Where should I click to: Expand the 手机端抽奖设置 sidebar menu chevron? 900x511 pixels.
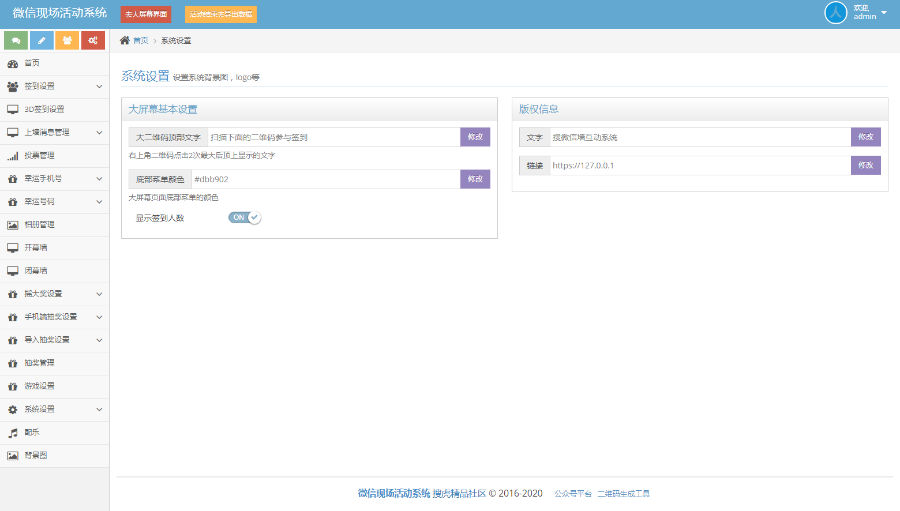(x=99, y=318)
